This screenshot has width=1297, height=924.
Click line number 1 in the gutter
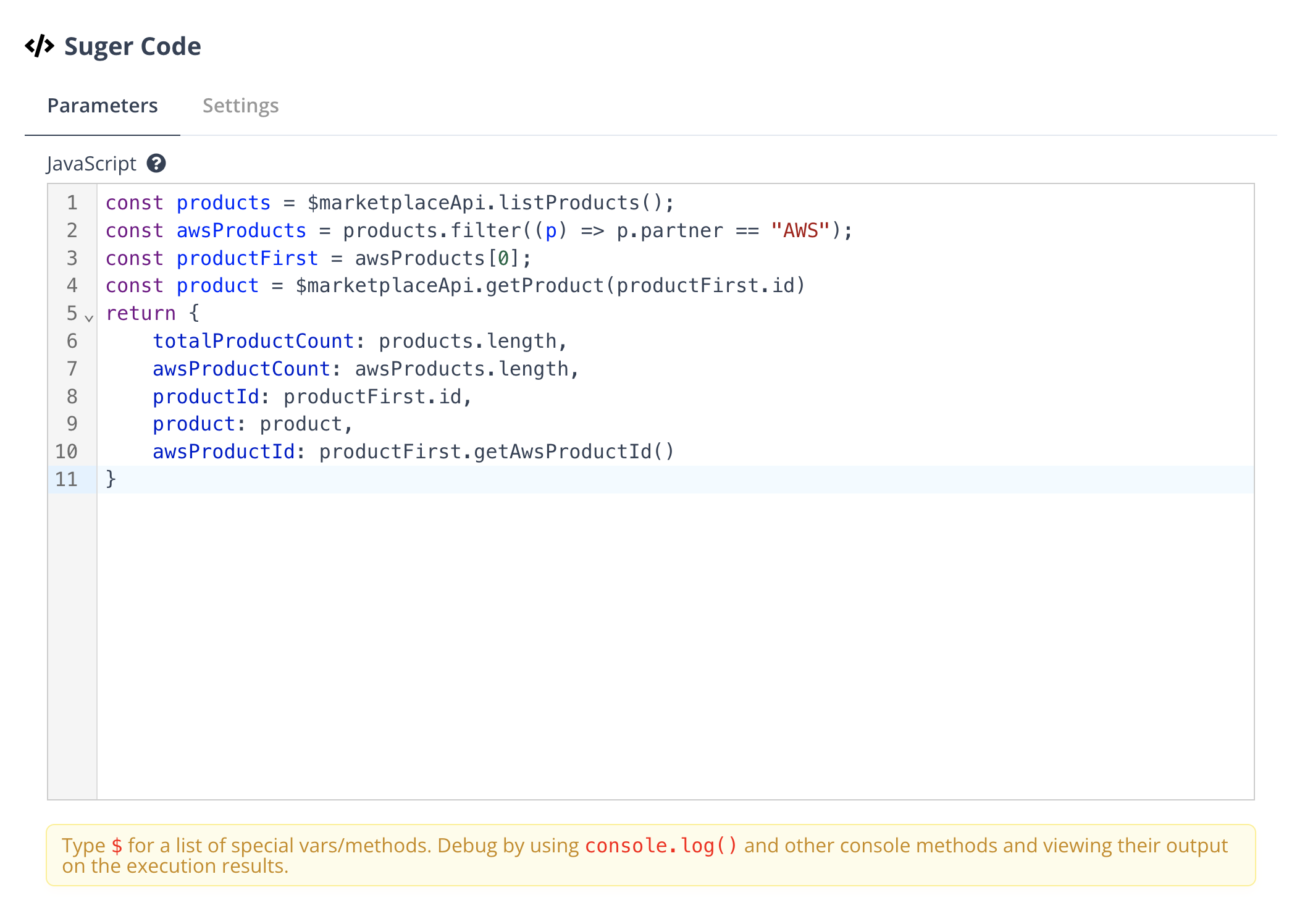[72, 203]
